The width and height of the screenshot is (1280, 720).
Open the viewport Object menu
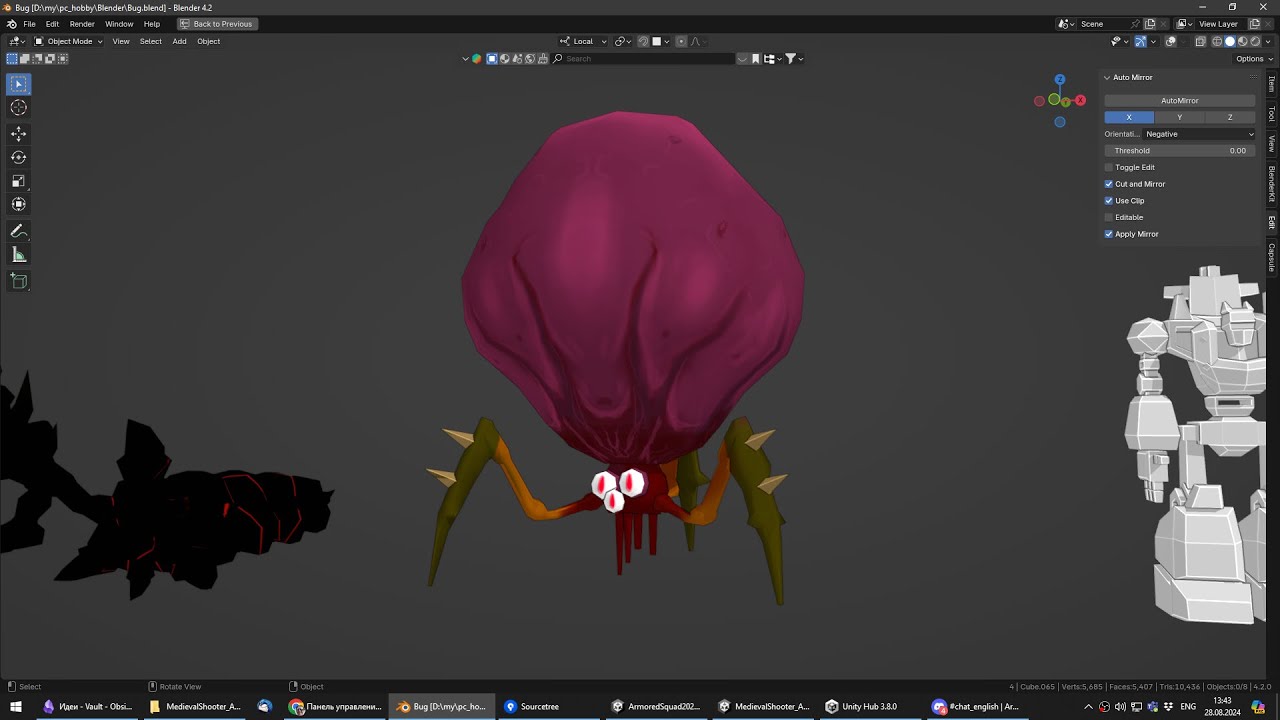coord(208,41)
